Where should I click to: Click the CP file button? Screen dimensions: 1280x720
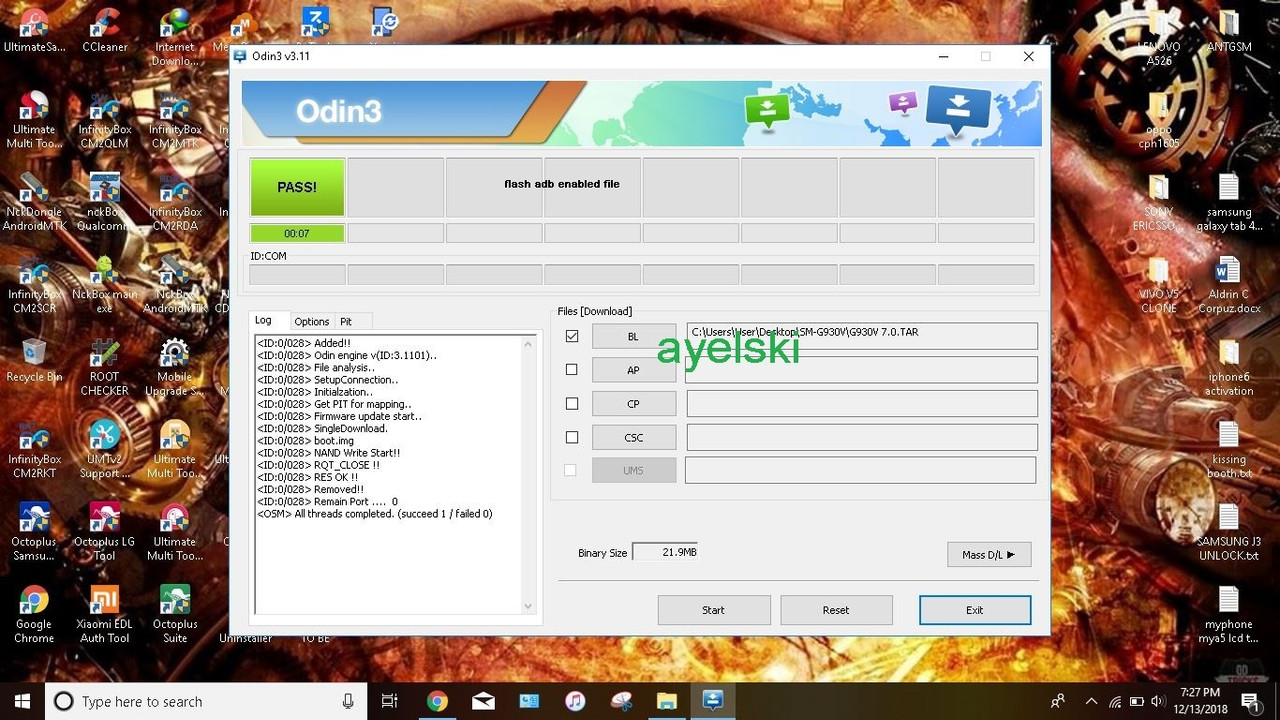coord(634,404)
